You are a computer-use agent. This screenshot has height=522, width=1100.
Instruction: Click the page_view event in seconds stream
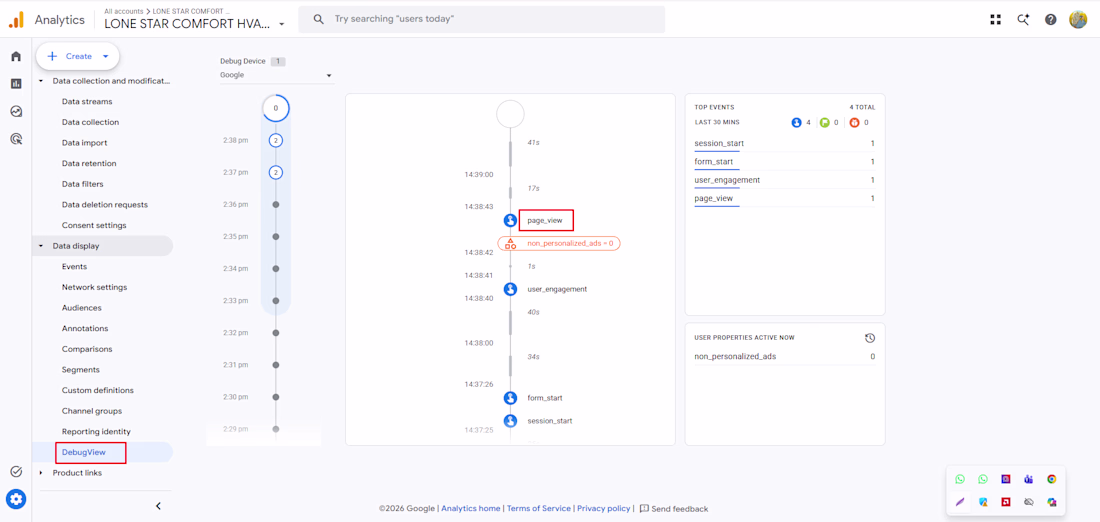545,220
